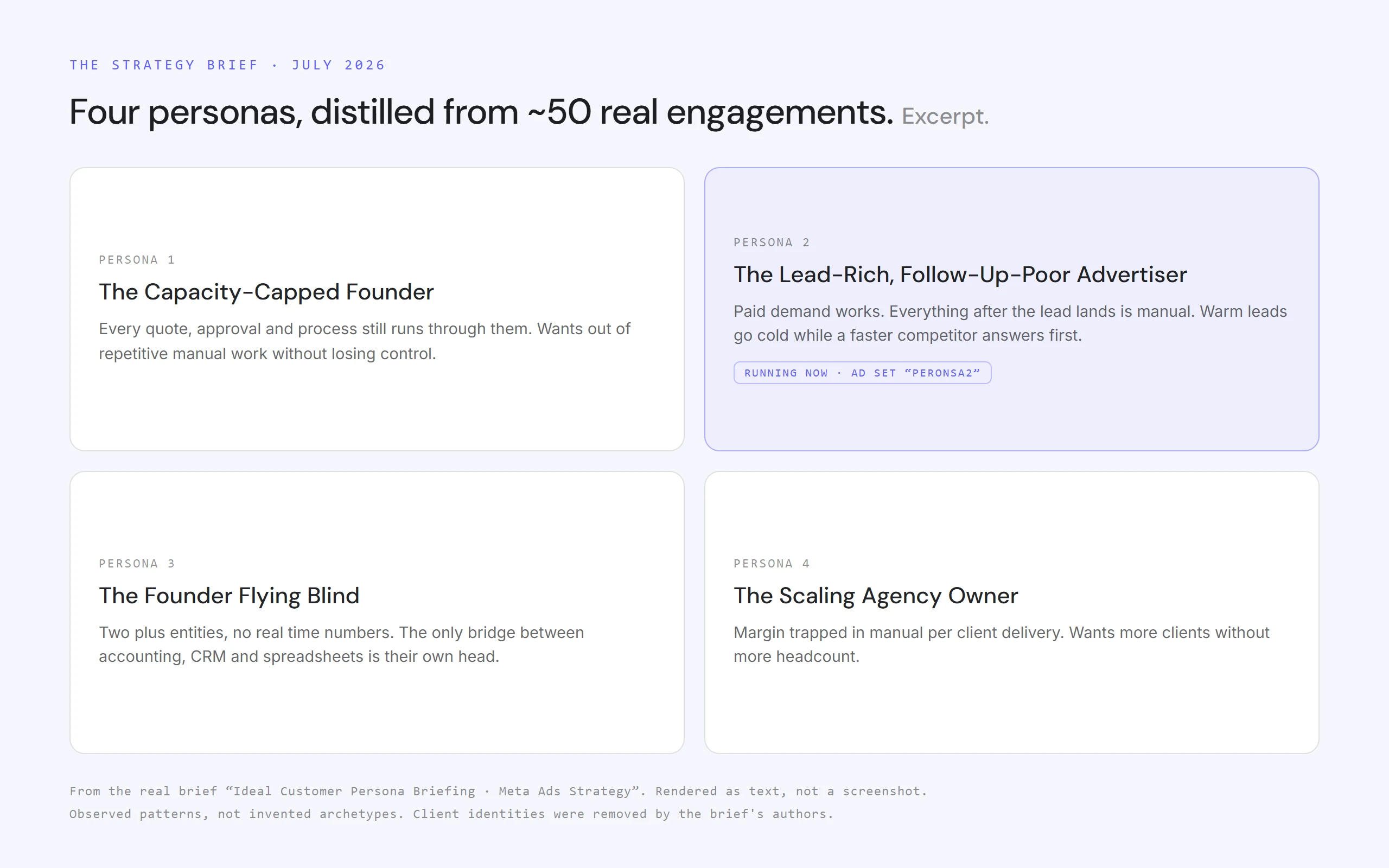Click the PERSONA 3 label
Viewport: 1389px width, 868px height.
[137, 564]
